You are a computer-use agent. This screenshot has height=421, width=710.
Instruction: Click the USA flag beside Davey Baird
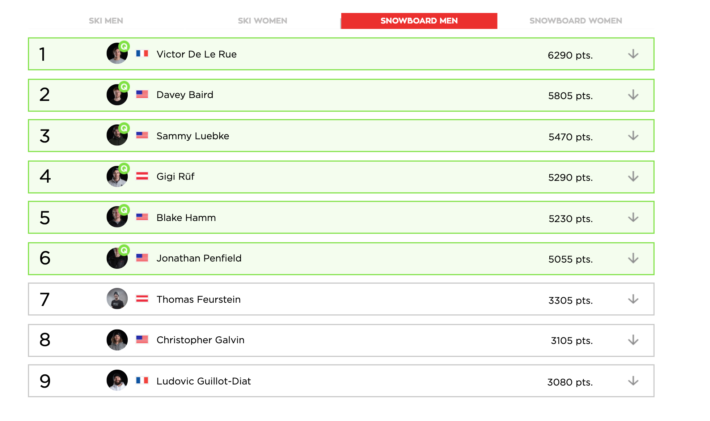[x=142, y=95]
